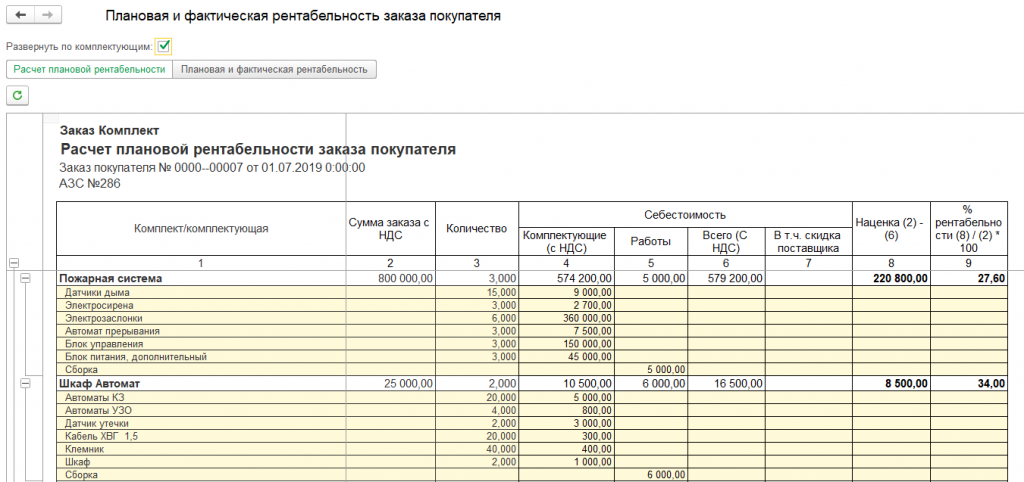Collapse the 'Пожарная система' group

(25, 278)
